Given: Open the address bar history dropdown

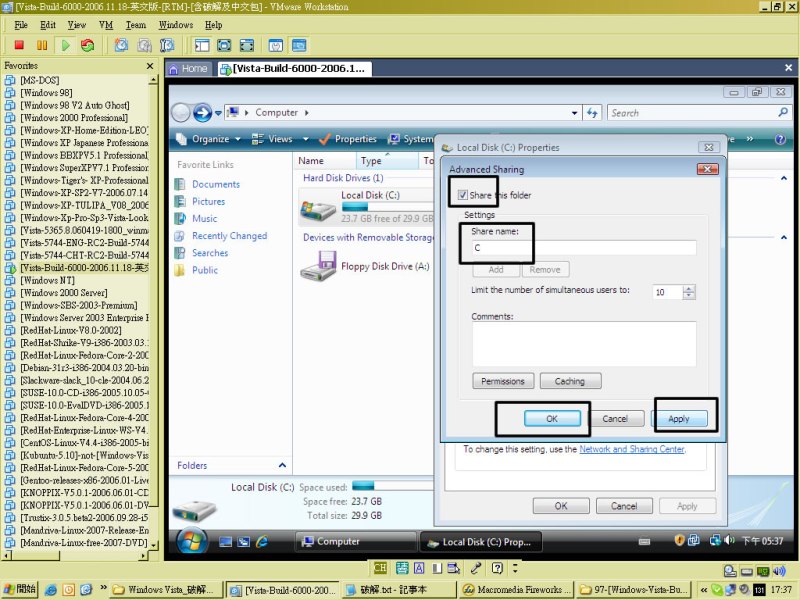Looking at the screenshot, I should 574,113.
